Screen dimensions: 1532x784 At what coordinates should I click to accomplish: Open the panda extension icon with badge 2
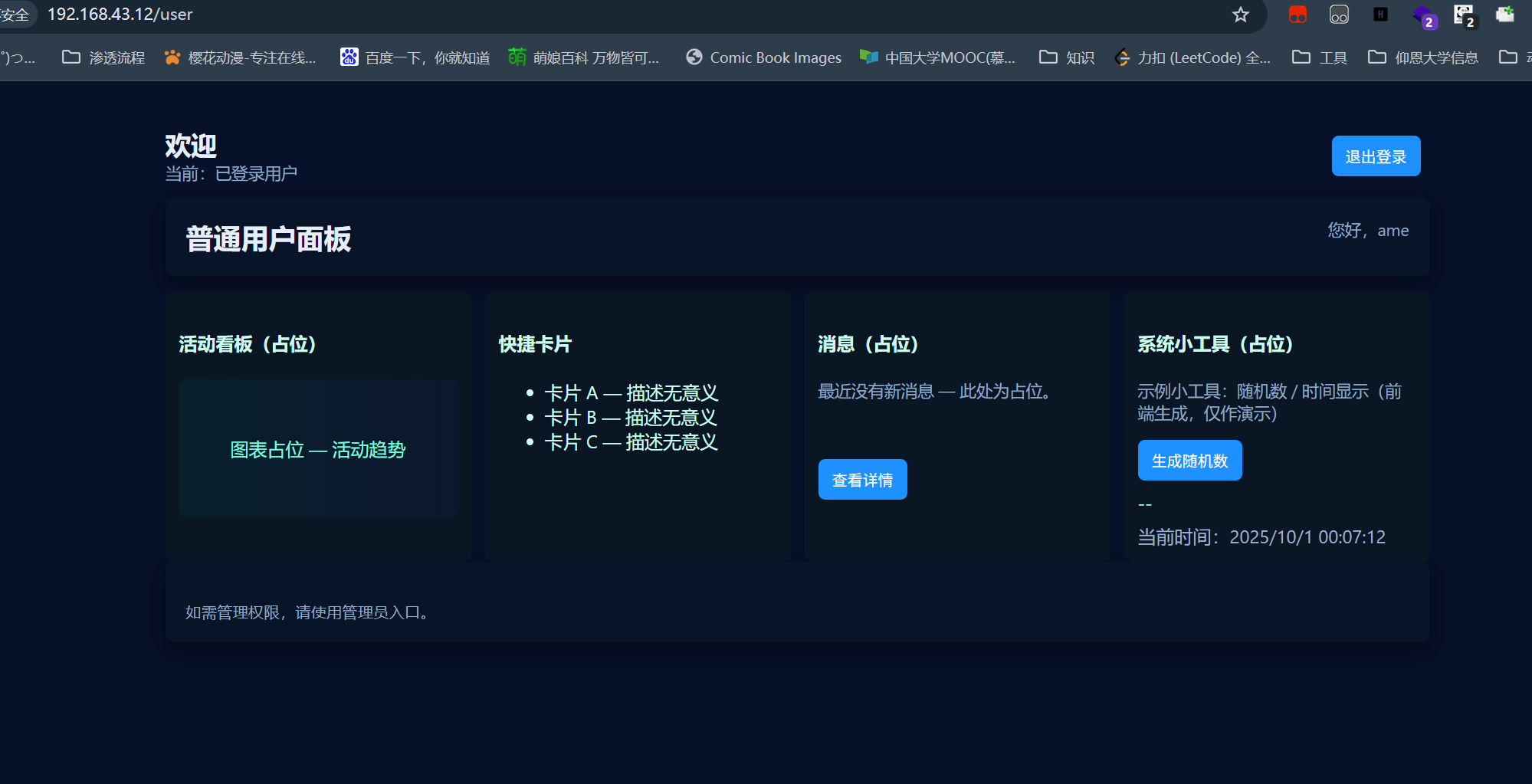pyautogui.click(x=1465, y=15)
